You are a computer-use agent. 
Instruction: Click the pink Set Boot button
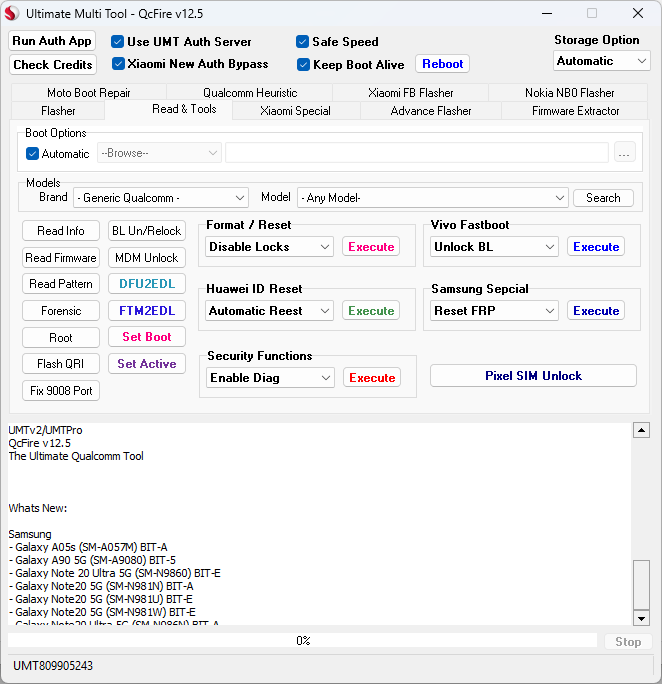[147, 337]
